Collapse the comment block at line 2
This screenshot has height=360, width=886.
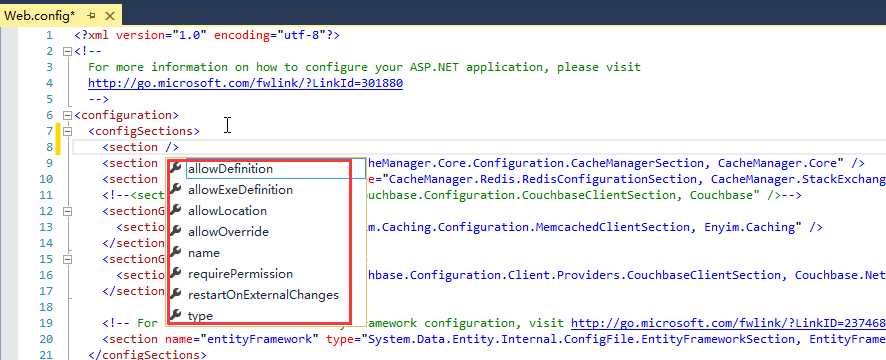(x=67, y=51)
